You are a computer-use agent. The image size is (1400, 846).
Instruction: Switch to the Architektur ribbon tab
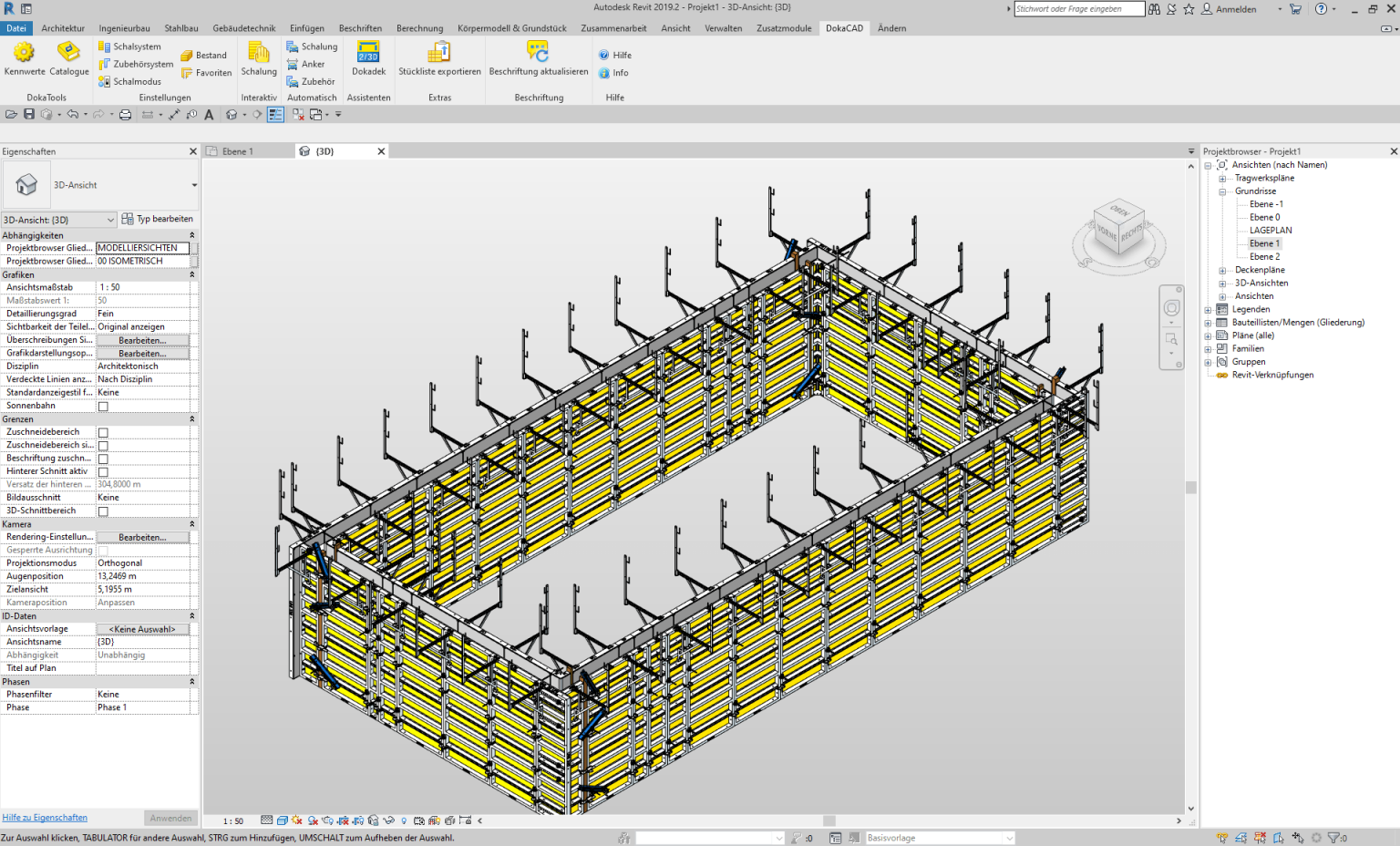[x=63, y=28]
